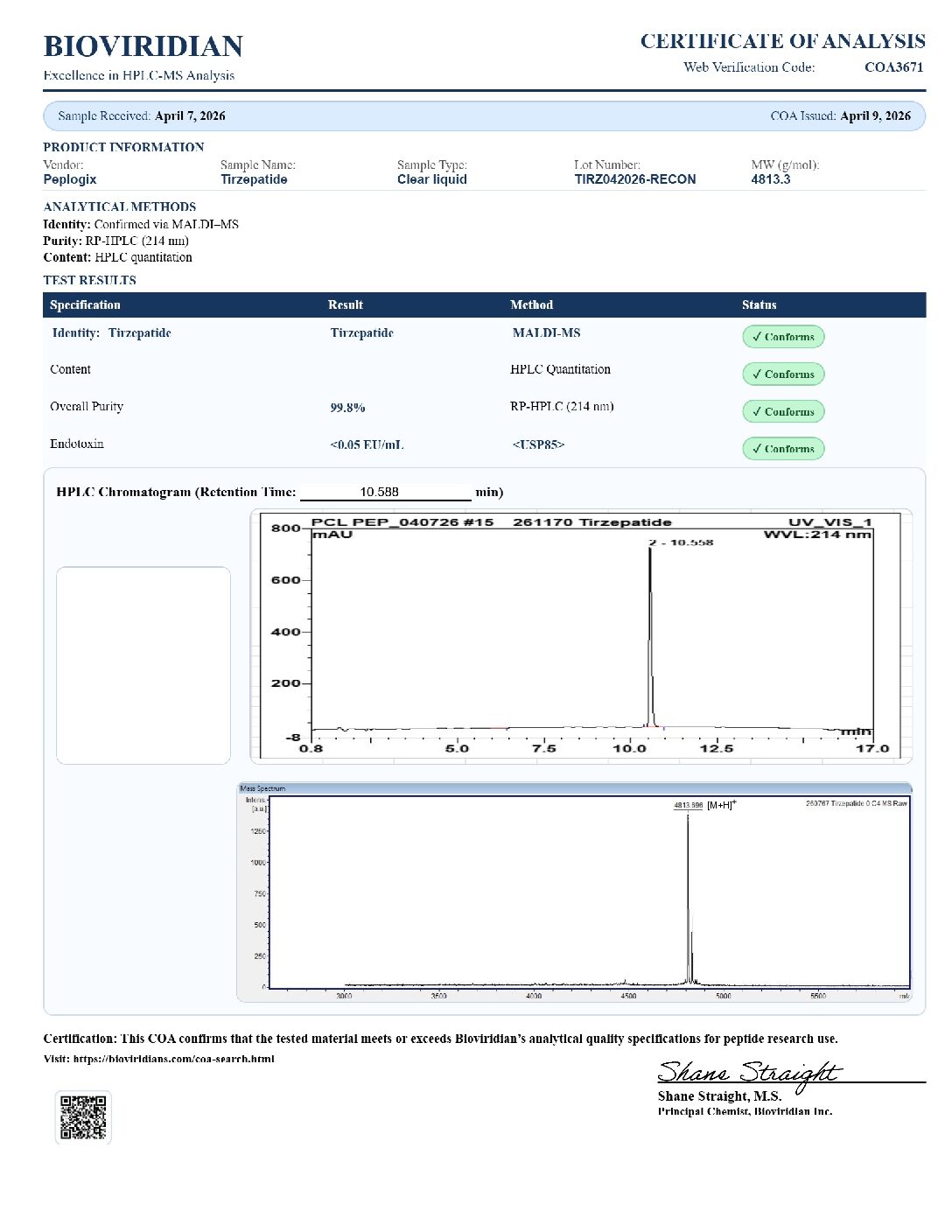Click the Conforms badge for Endotoxin row
The image size is (952, 1232).
click(783, 449)
